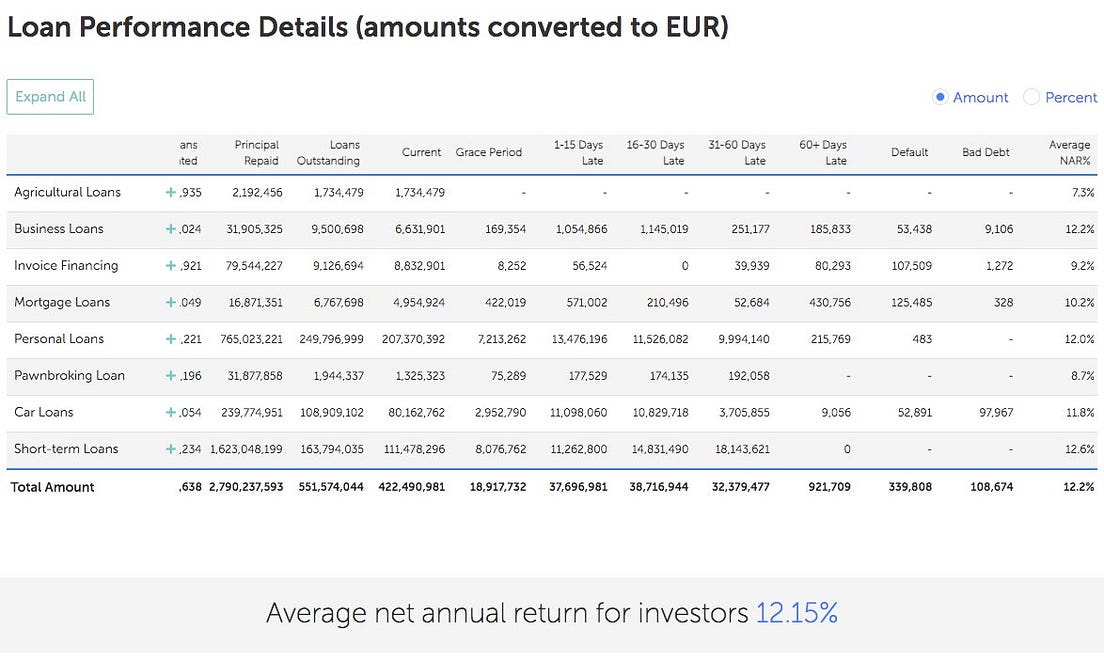The height and width of the screenshot is (660, 1104).
Task: Click the Bad Debt column header
Action: 986,153
